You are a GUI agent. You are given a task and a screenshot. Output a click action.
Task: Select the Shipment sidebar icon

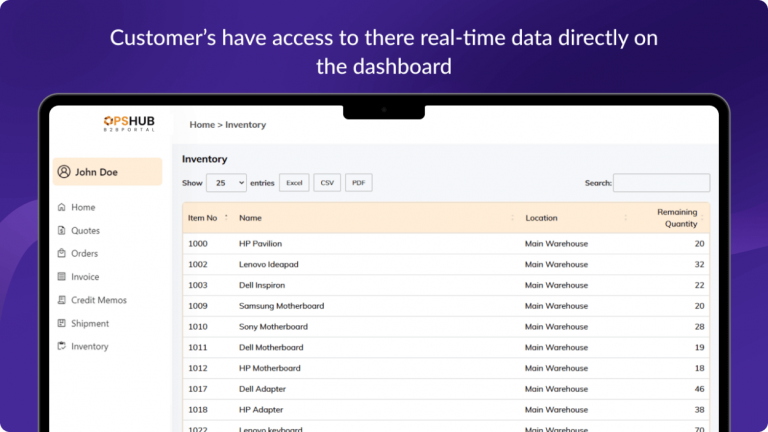[61, 323]
